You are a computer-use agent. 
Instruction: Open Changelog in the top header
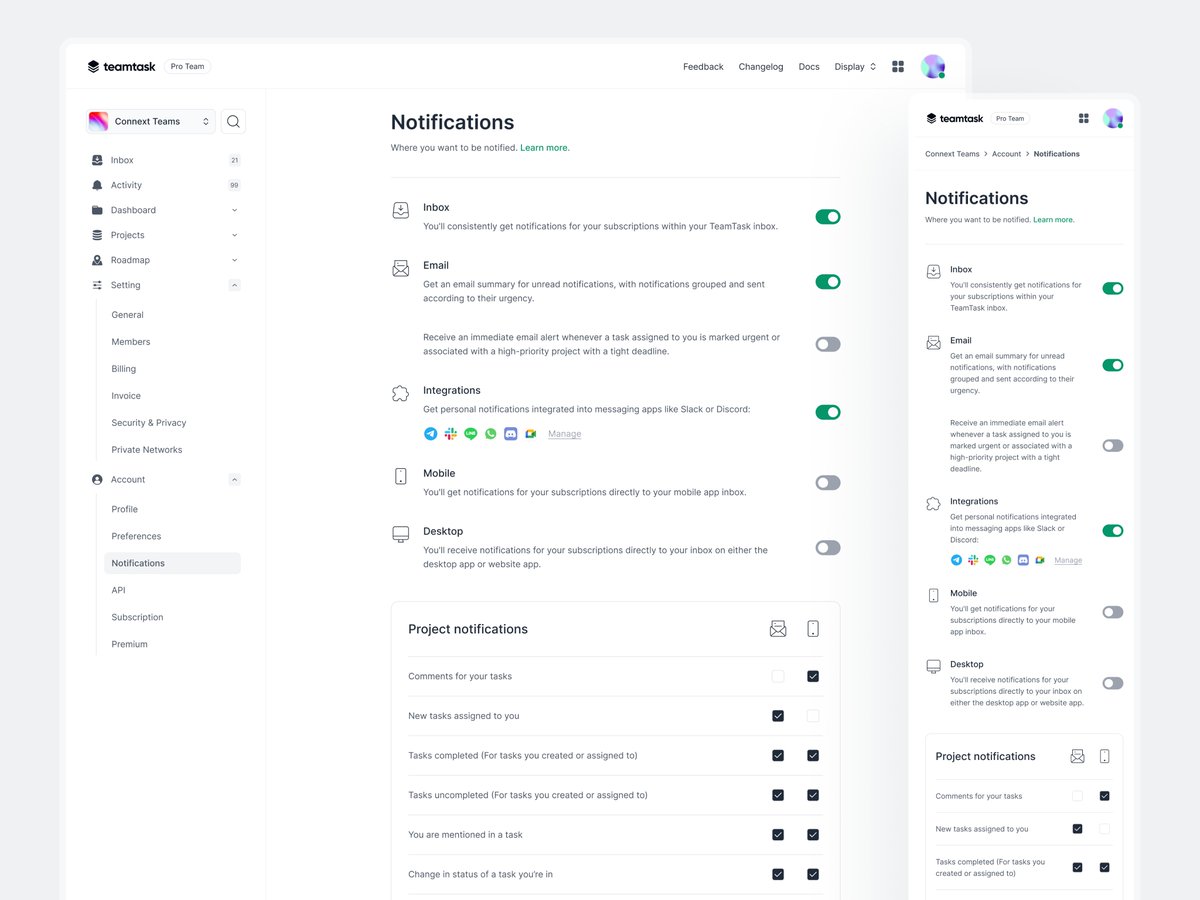[761, 67]
